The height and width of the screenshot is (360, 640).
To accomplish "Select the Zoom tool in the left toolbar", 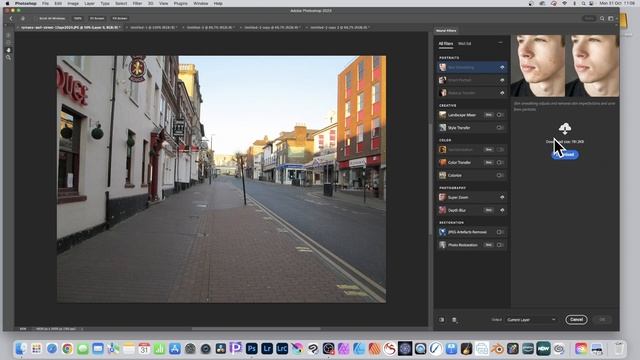I will click(x=8, y=58).
